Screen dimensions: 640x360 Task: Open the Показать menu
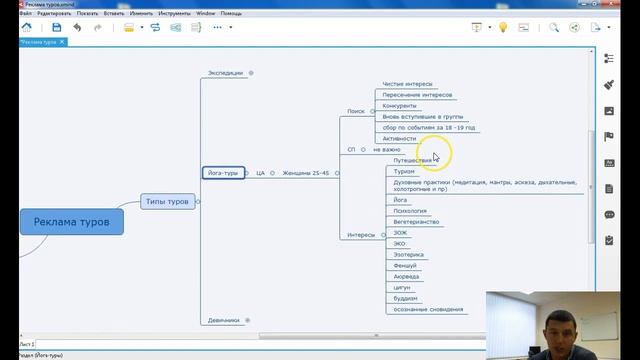[x=87, y=13]
